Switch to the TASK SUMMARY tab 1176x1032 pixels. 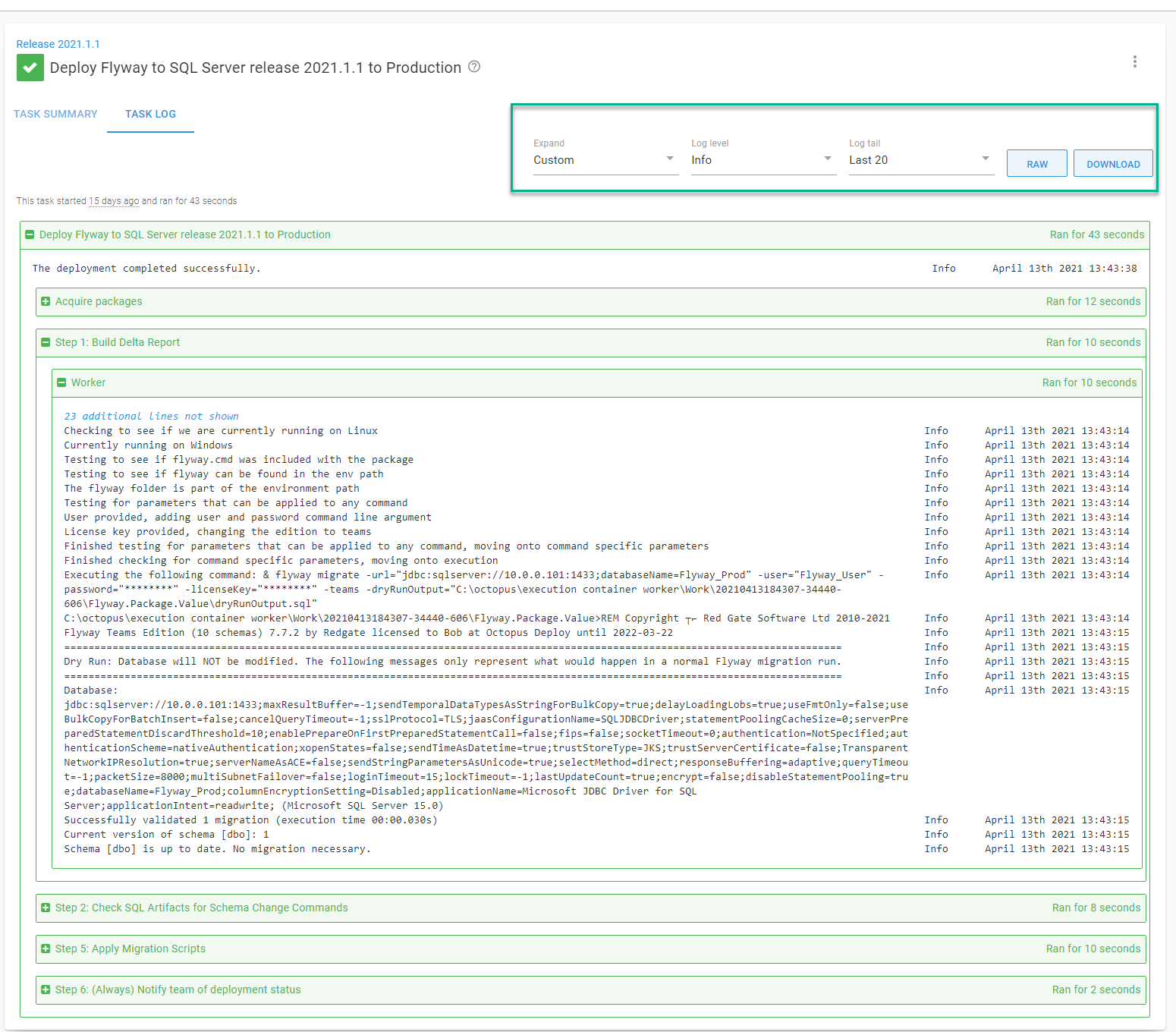[55, 114]
